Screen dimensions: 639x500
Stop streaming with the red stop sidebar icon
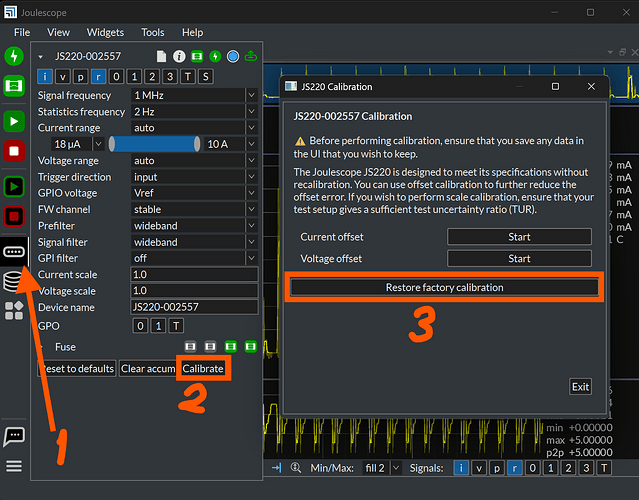point(14,151)
